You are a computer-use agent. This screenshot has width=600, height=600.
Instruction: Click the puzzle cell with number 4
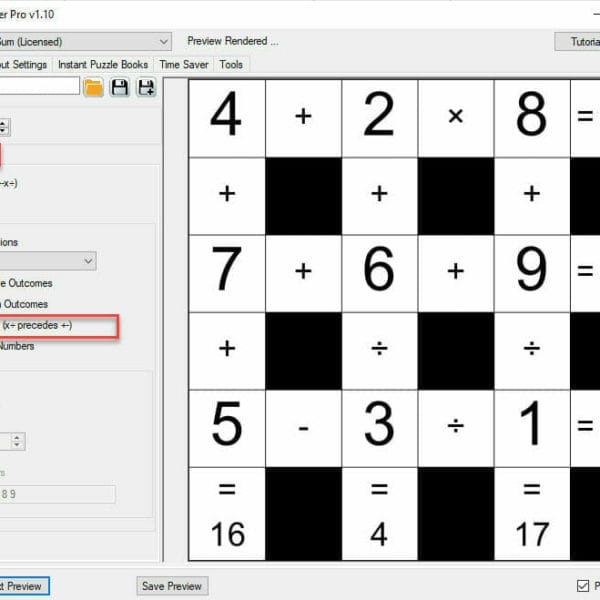(227, 118)
